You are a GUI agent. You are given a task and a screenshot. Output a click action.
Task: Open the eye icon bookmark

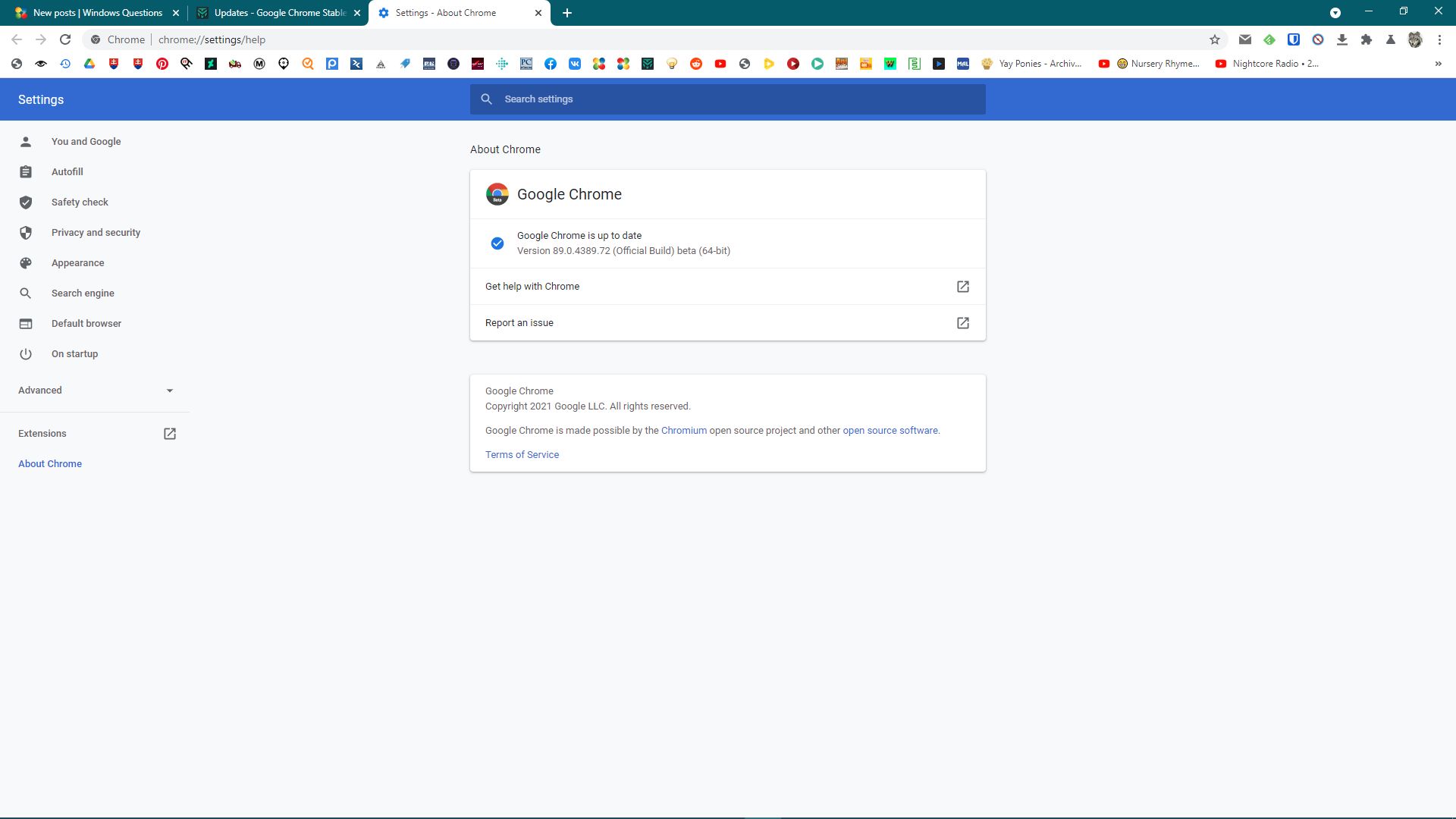point(41,64)
